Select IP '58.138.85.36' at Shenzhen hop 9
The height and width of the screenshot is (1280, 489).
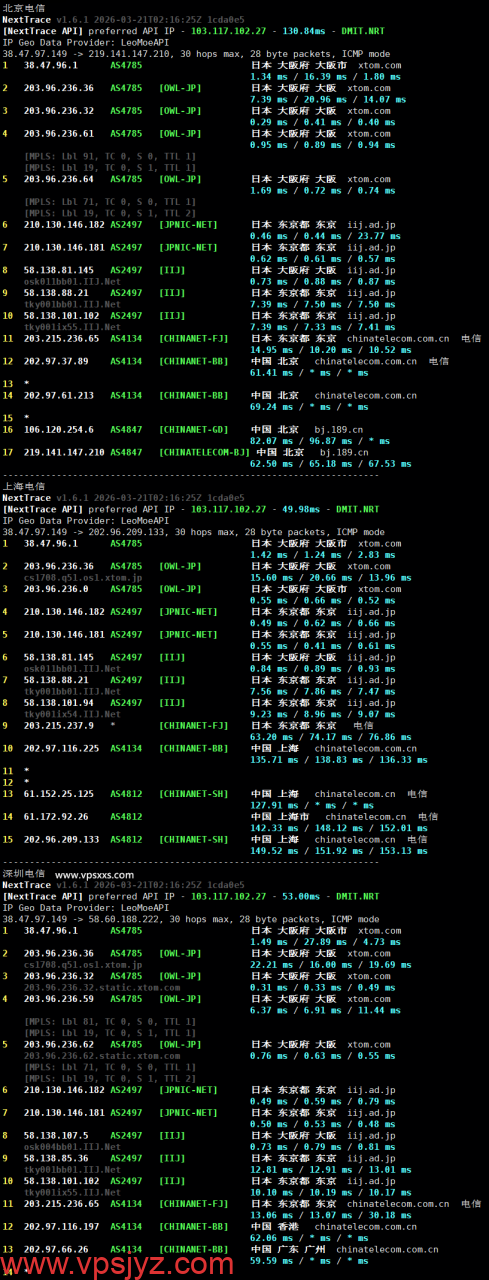[57, 1158]
